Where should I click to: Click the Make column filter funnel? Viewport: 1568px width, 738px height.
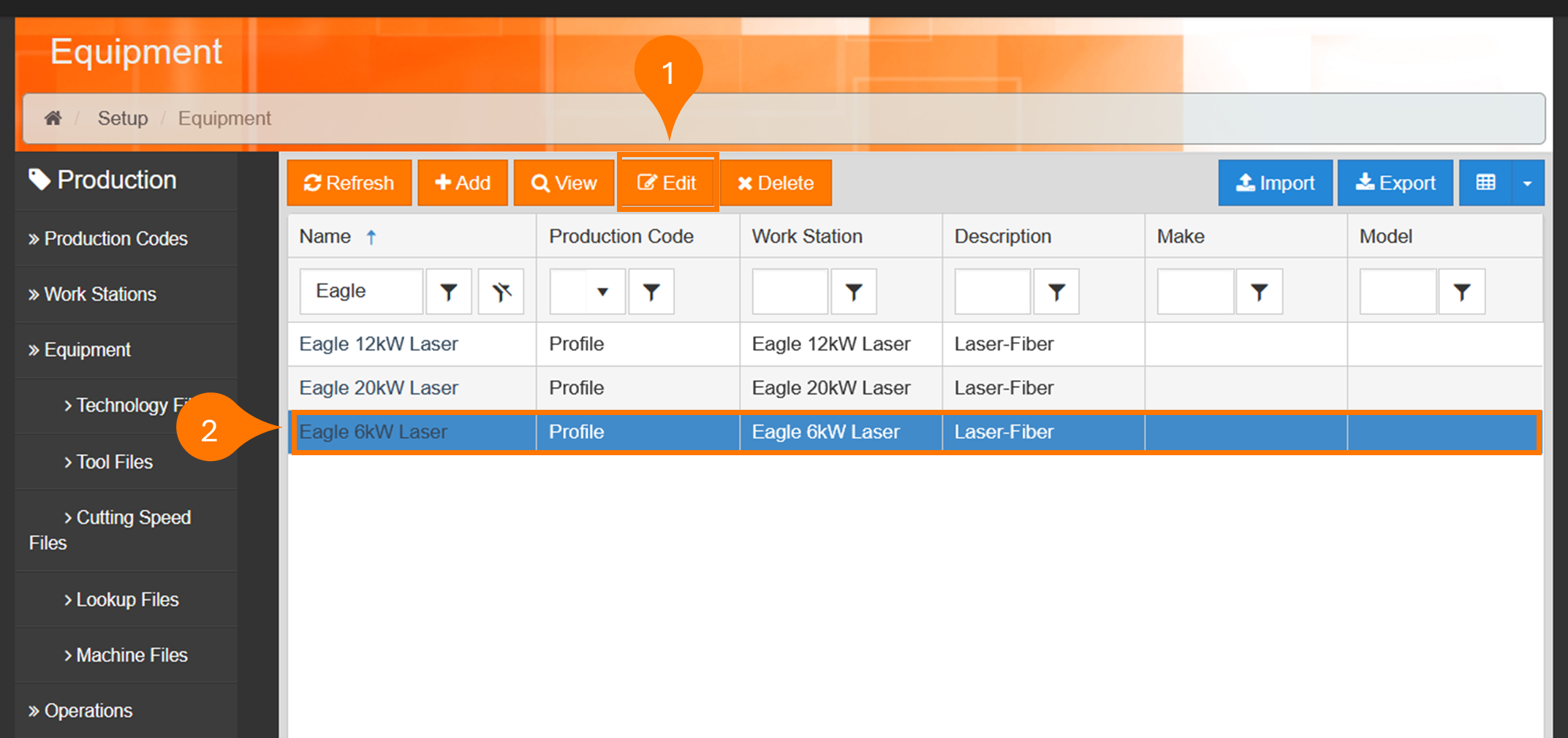(1258, 292)
